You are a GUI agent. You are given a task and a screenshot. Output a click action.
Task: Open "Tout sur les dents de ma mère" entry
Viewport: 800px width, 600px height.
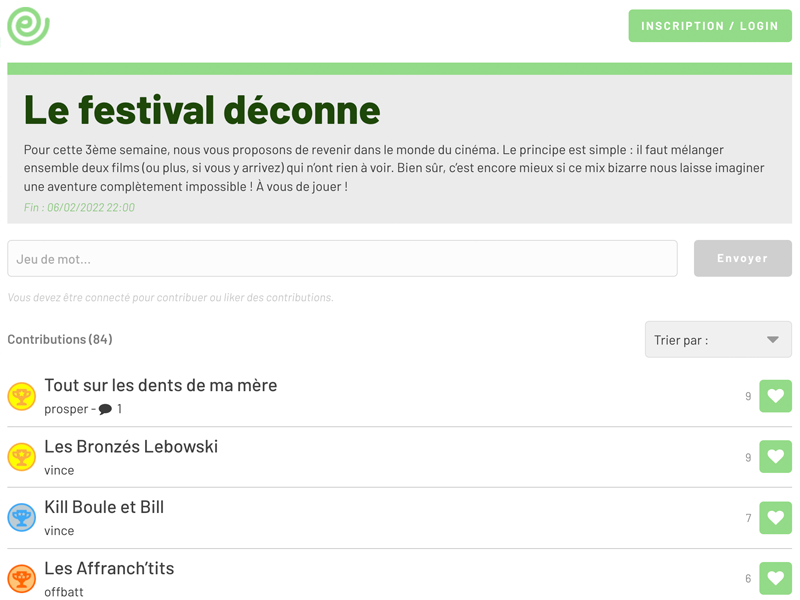point(160,385)
